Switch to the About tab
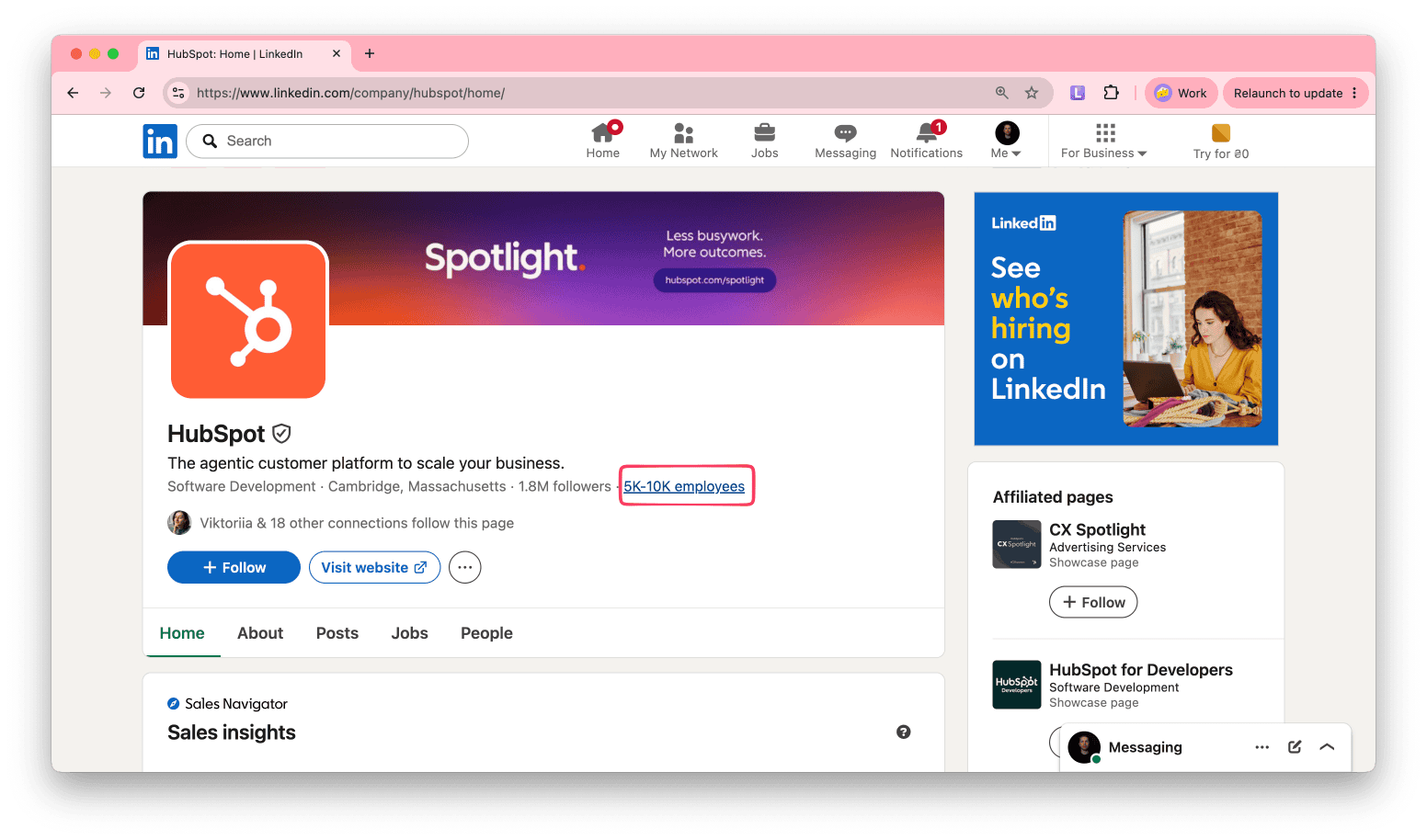1427x840 pixels. point(260,633)
